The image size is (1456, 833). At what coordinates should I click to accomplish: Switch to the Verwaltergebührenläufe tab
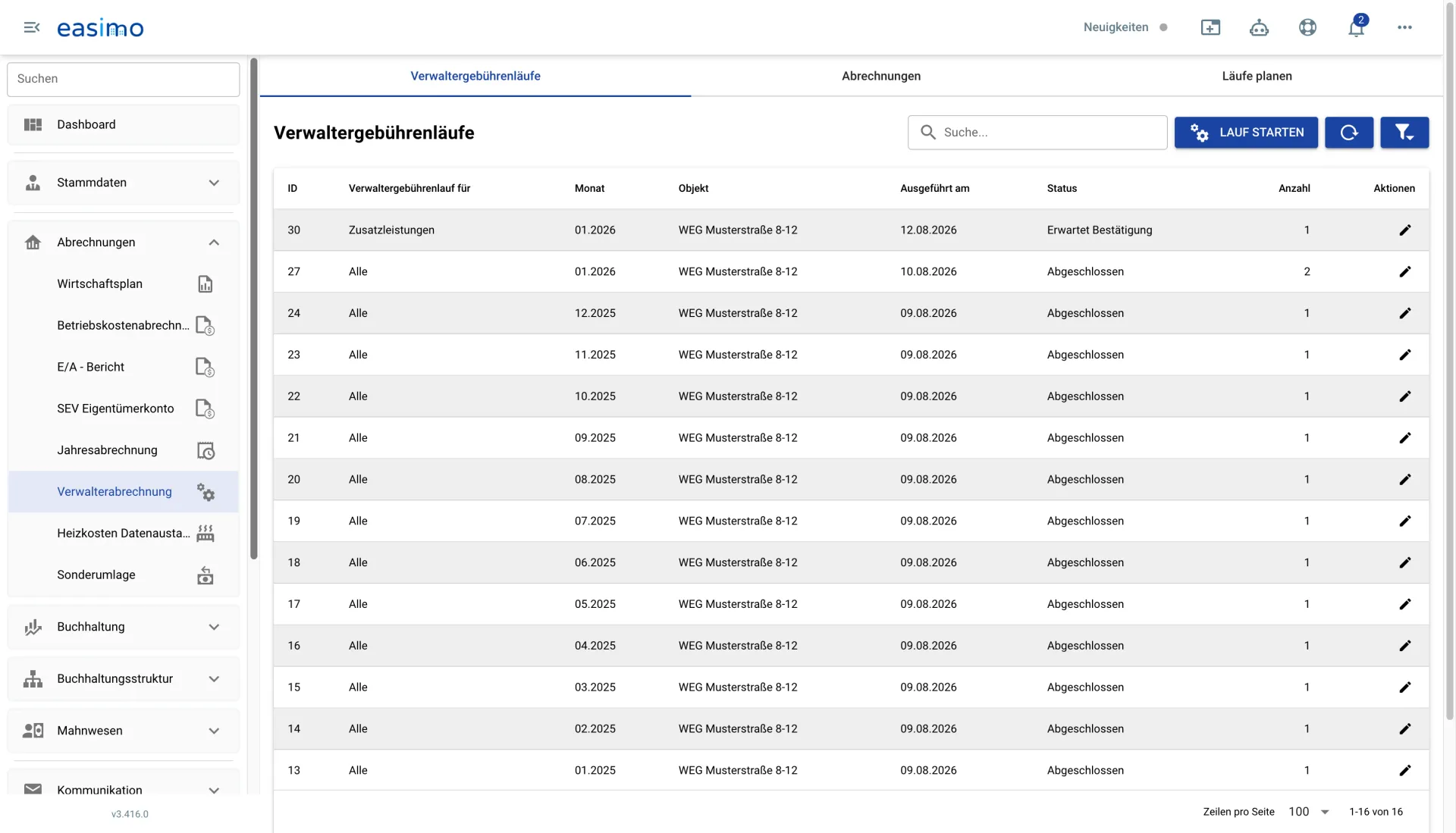(475, 76)
